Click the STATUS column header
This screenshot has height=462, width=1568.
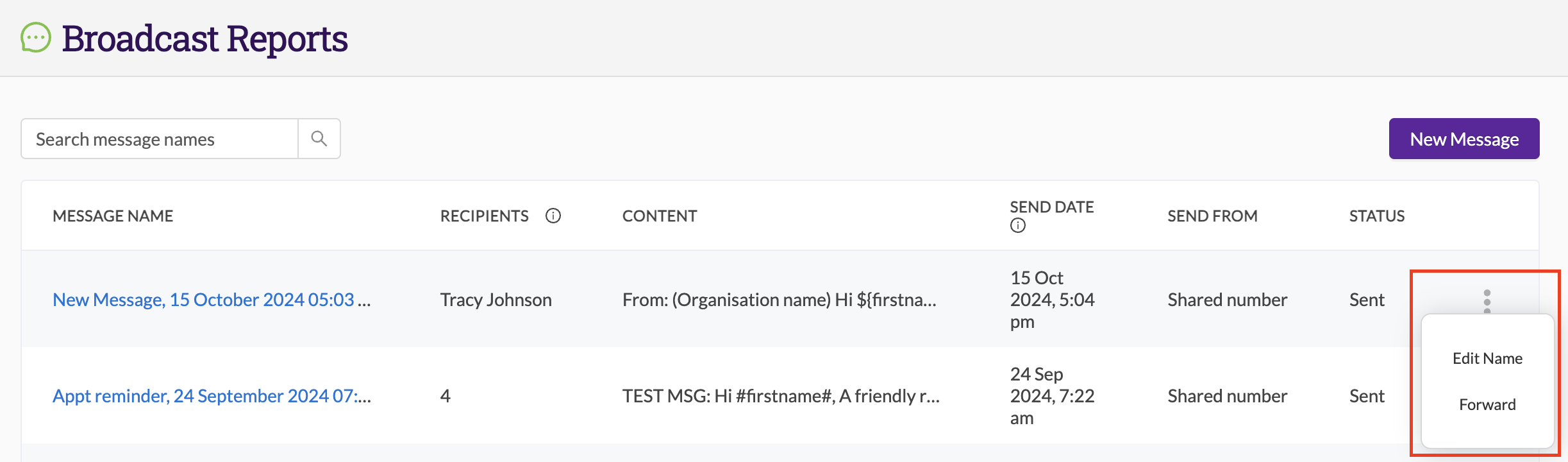[x=1377, y=216]
